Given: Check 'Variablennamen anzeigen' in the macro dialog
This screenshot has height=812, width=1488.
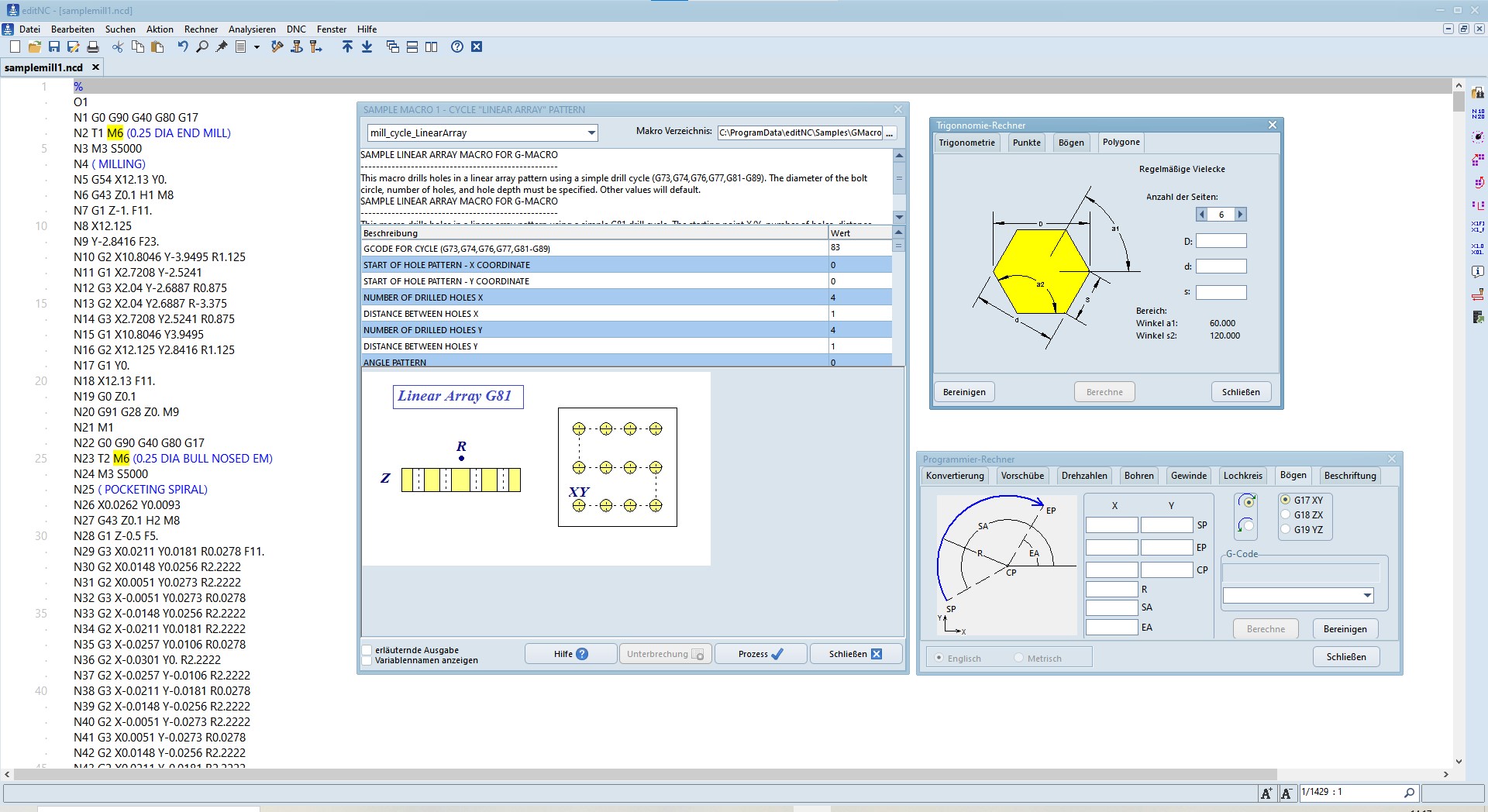Looking at the screenshot, I should 367,661.
